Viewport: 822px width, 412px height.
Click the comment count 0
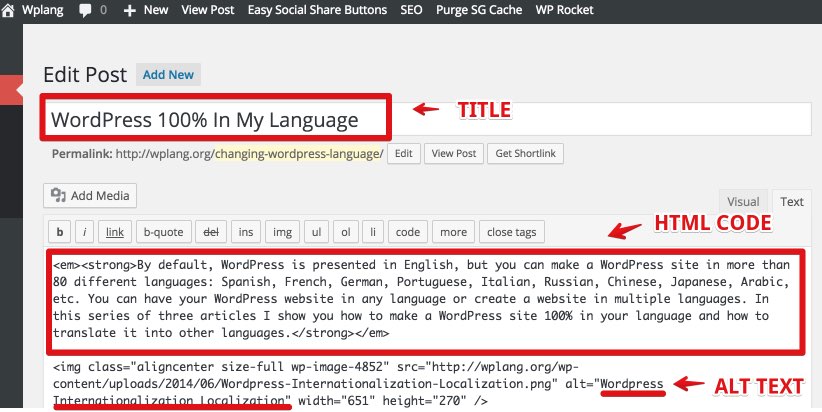[x=103, y=10]
